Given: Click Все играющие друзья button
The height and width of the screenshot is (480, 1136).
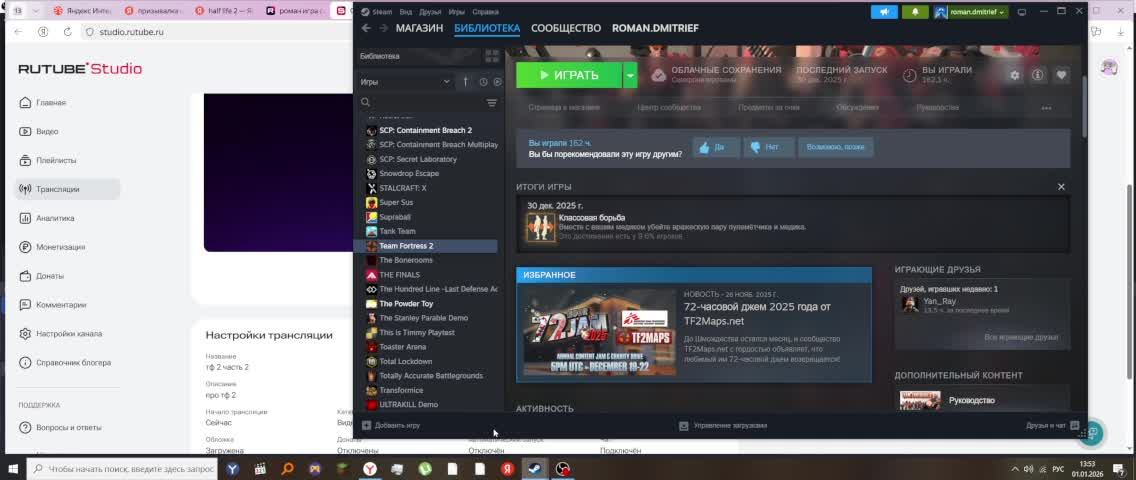Looking at the screenshot, I should click(1022, 337).
